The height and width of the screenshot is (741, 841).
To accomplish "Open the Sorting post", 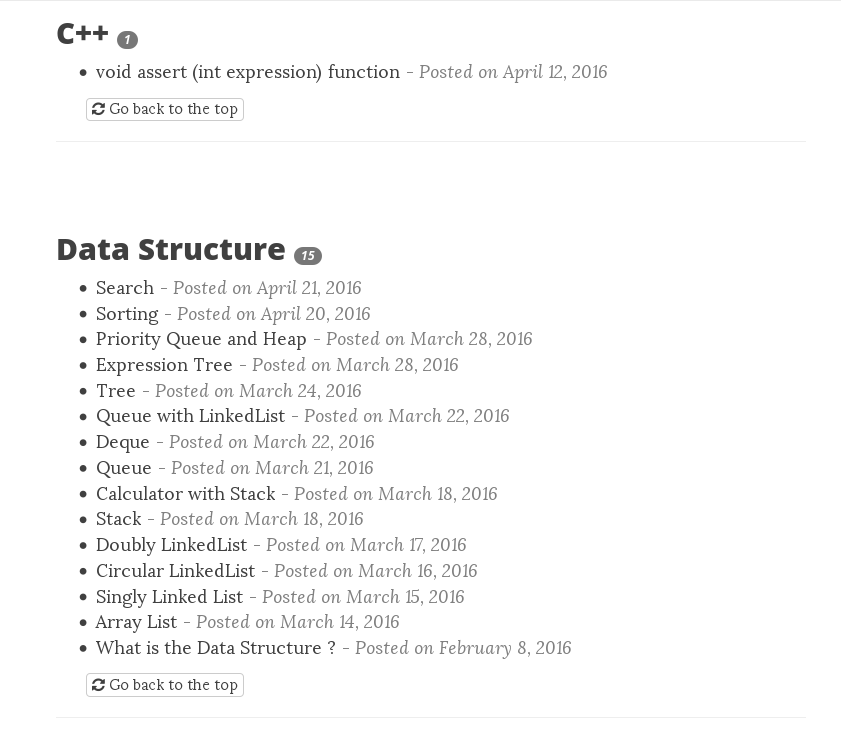I will point(127,314).
